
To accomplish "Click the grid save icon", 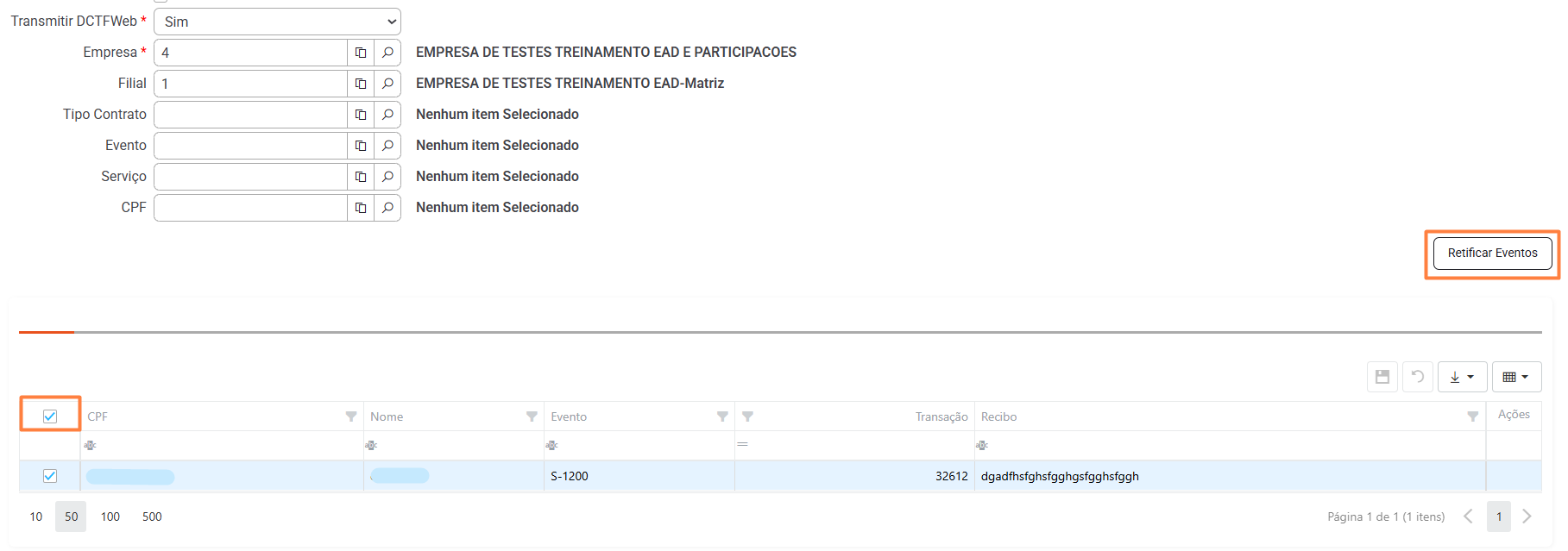I will point(1382,377).
